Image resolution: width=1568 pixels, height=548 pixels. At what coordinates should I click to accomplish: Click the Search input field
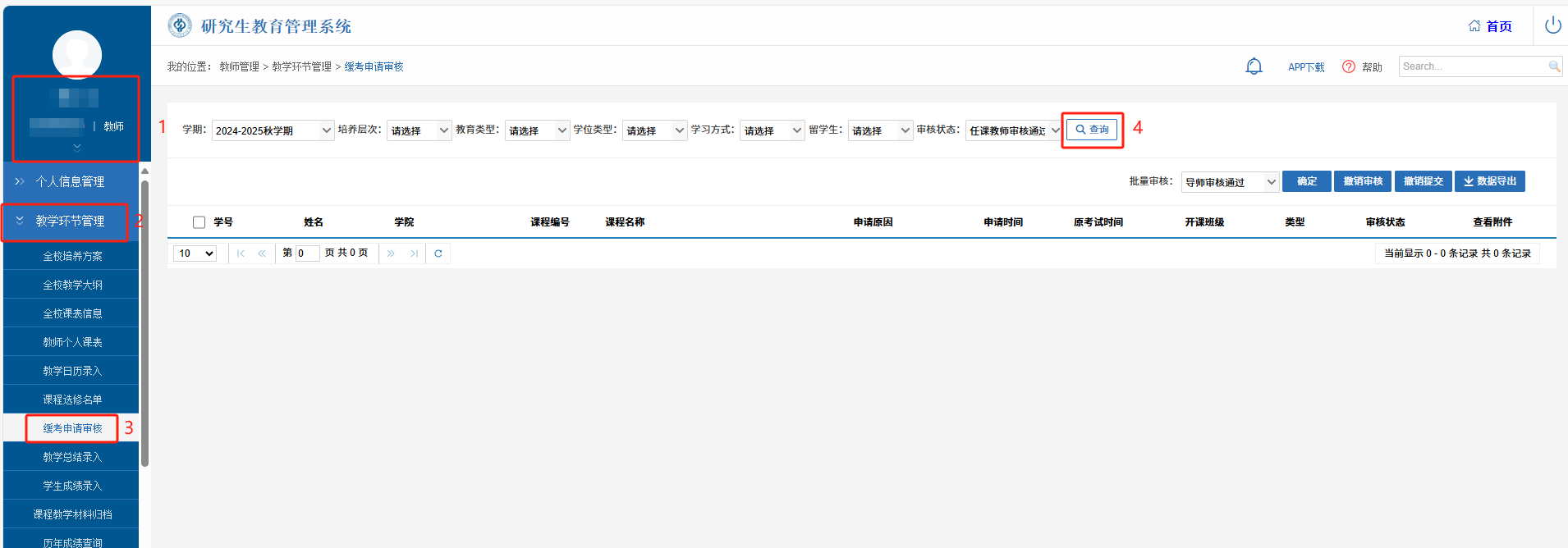pos(1472,66)
